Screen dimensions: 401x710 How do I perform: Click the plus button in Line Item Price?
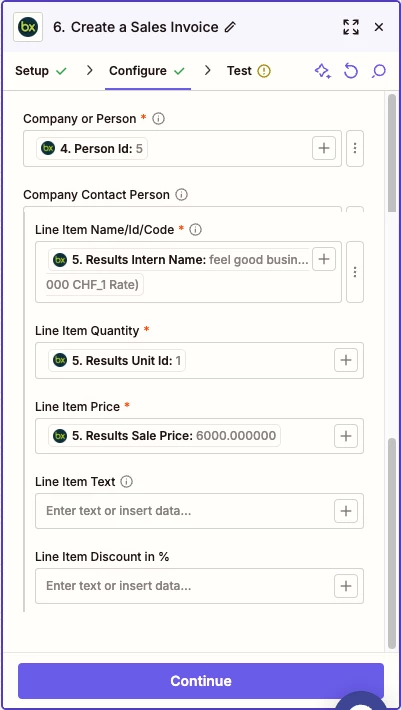pyautogui.click(x=346, y=436)
